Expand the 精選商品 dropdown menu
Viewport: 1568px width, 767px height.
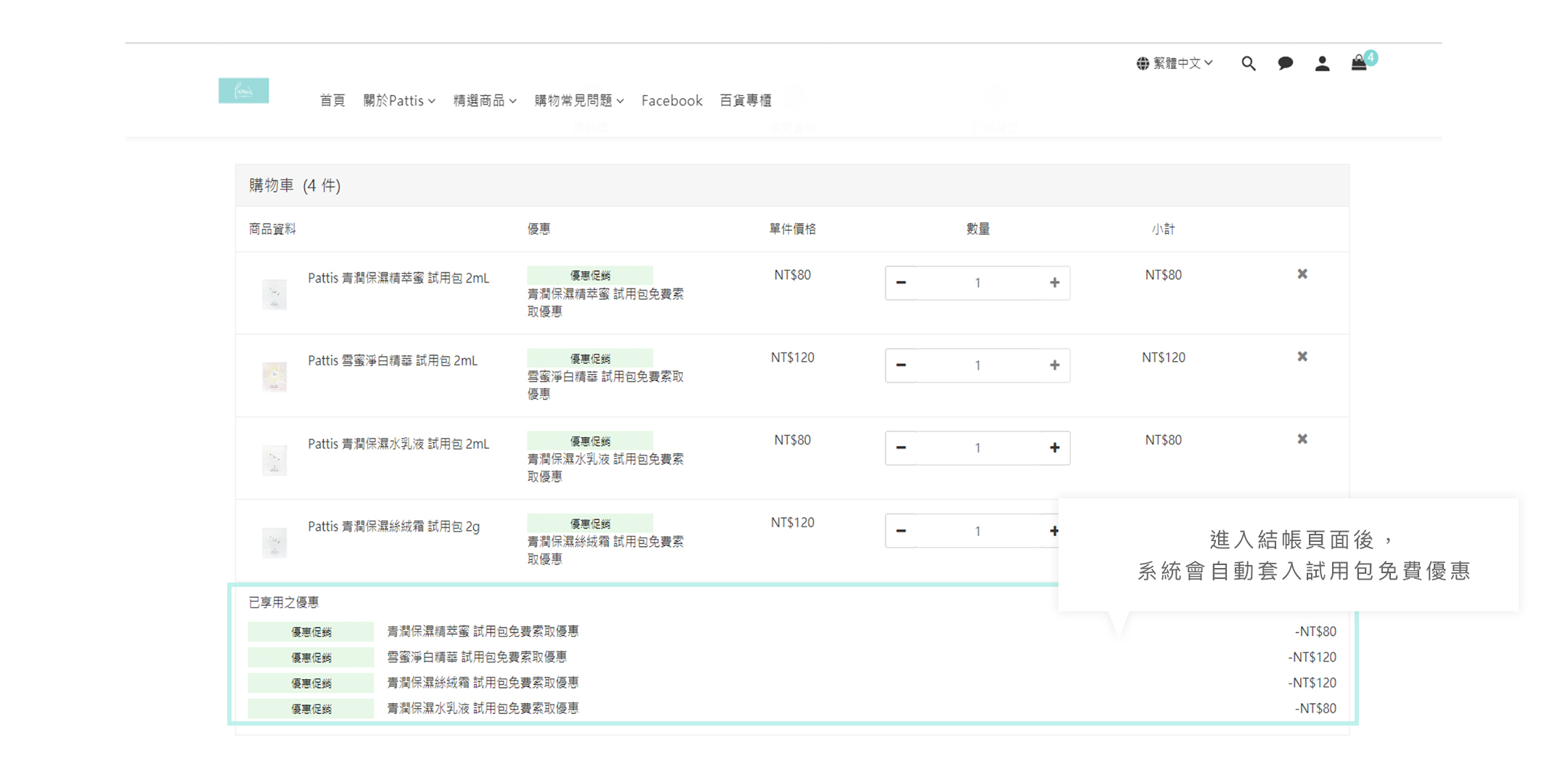coord(484,101)
